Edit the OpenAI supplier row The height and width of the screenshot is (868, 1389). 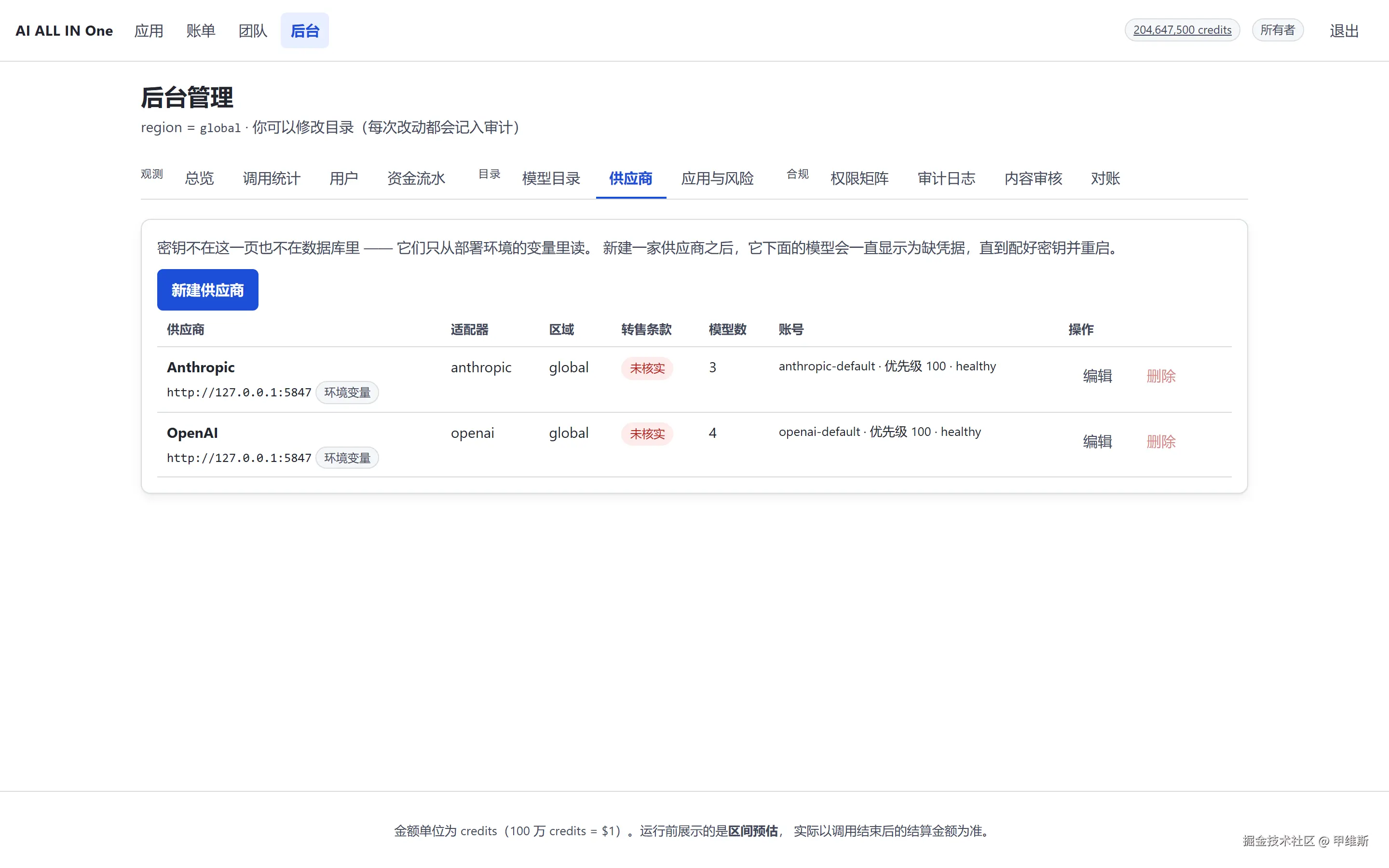pos(1097,441)
